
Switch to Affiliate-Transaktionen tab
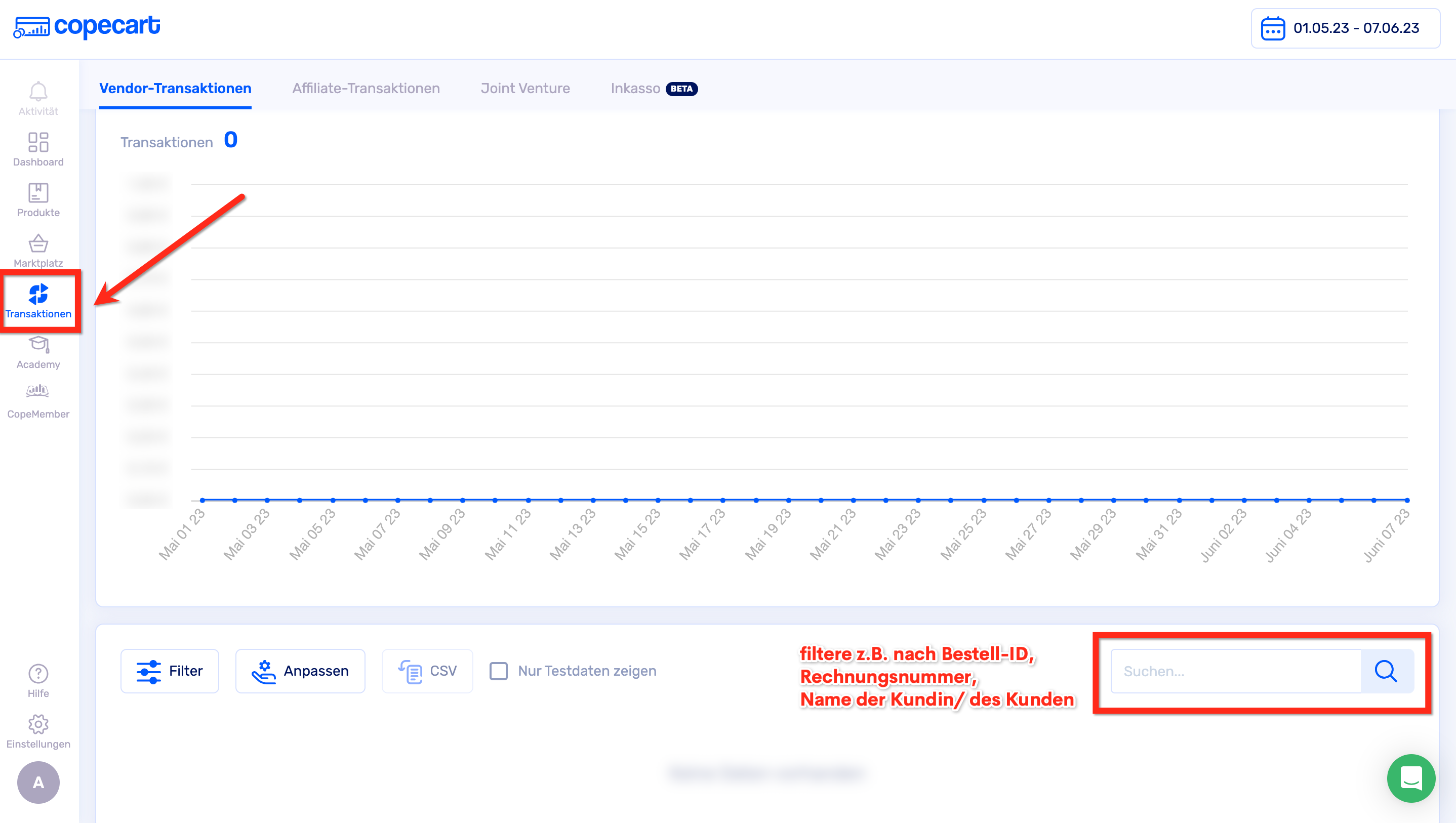(x=366, y=88)
